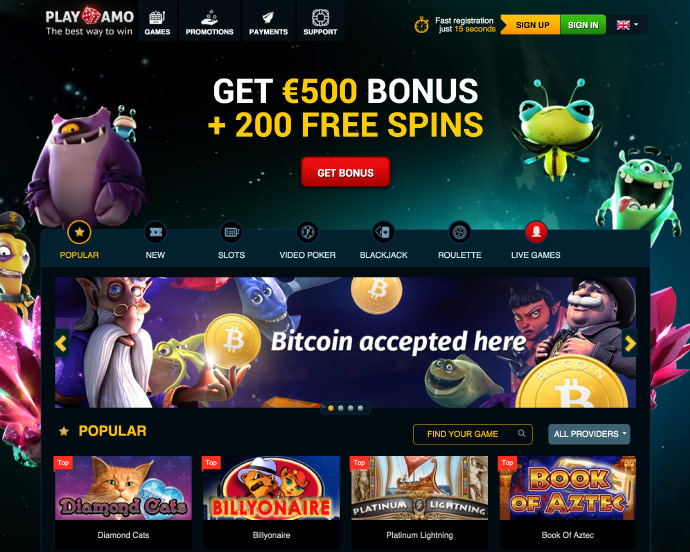Show the next banner slide arrow
The image size is (690, 552).
[x=630, y=343]
